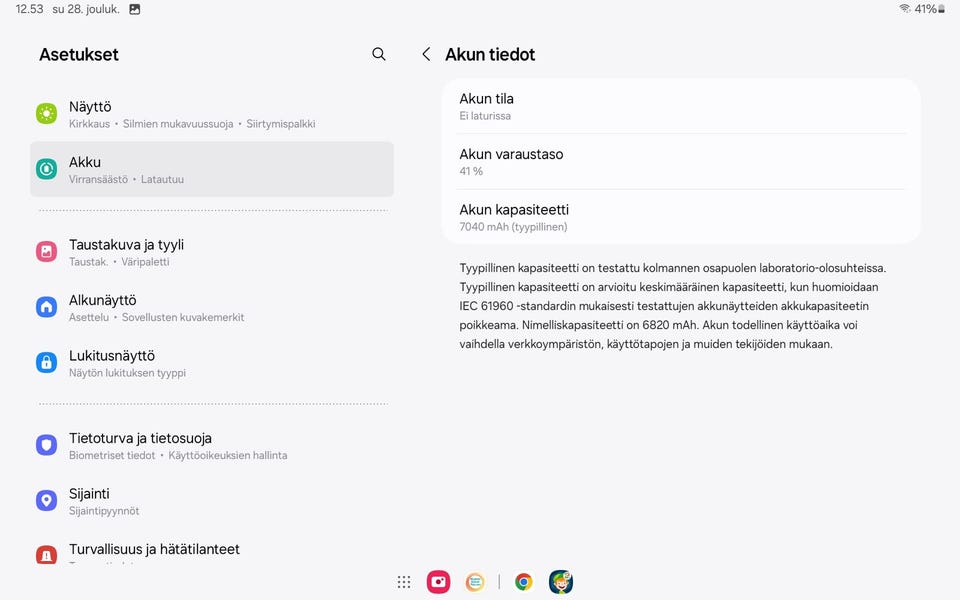Open the Akku menu entry

[212, 169]
